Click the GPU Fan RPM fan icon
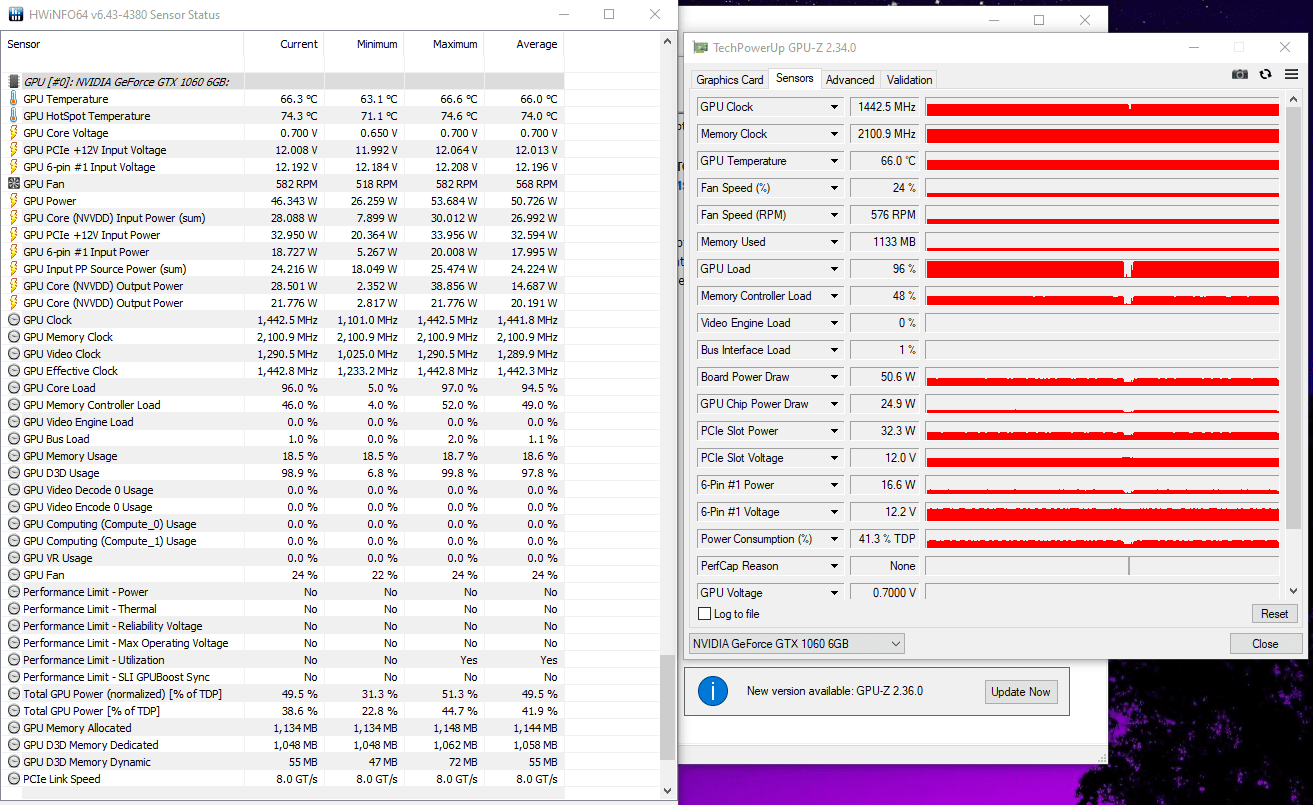1313x805 pixels. click(x=14, y=184)
